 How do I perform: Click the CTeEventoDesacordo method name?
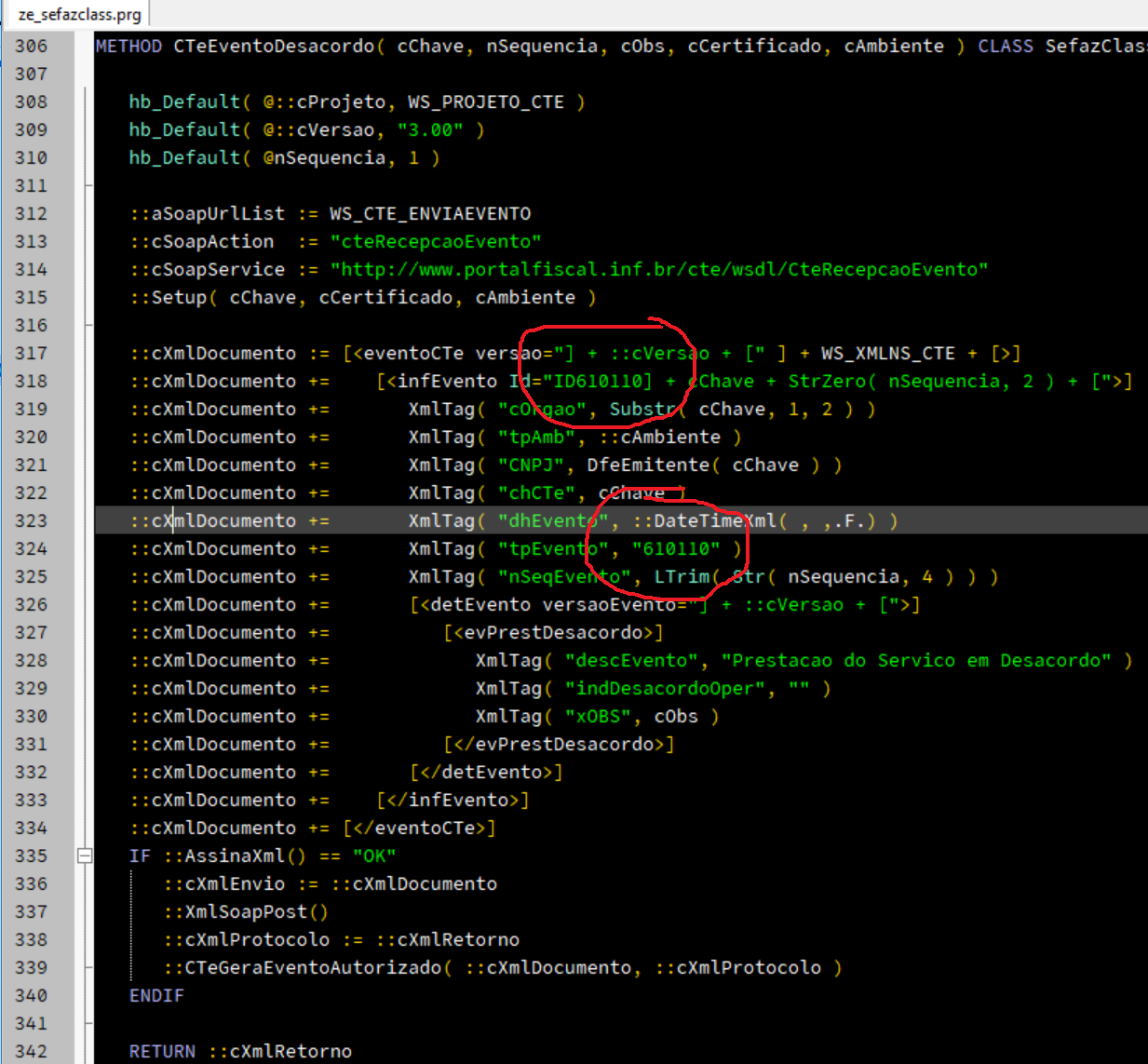point(274,46)
